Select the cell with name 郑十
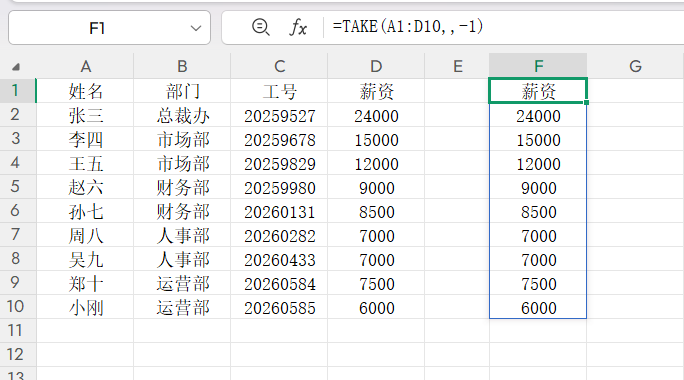This screenshot has height=380, width=684. pyautogui.click(x=86, y=284)
